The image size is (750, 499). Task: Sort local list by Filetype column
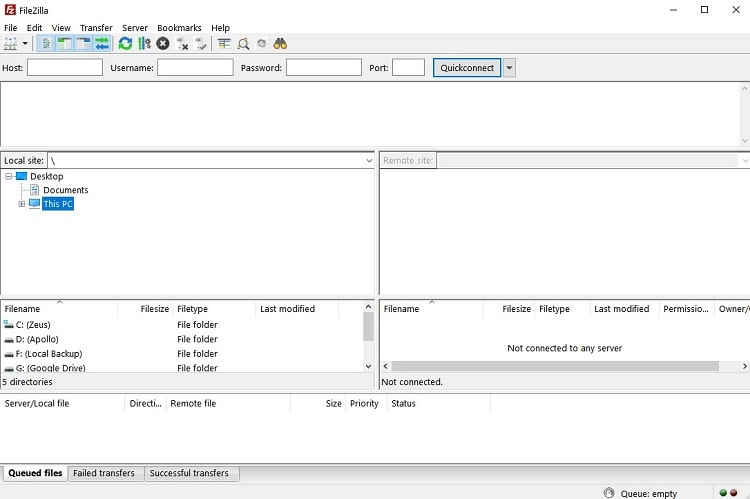[x=214, y=309]
